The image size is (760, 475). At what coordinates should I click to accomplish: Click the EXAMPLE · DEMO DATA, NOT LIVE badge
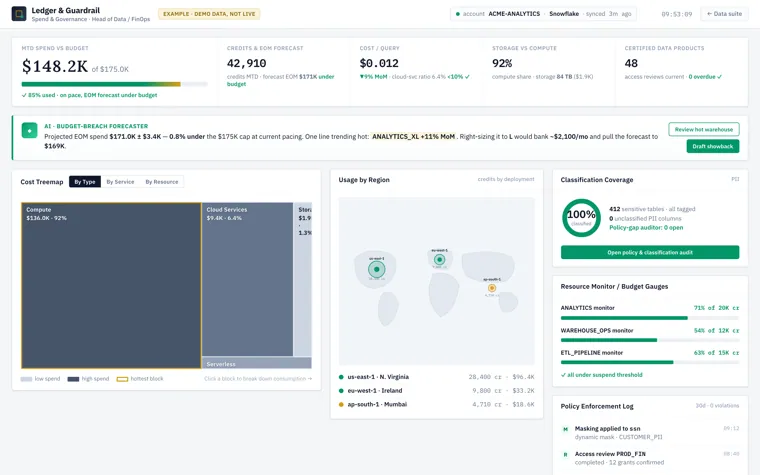click(209, 14)
